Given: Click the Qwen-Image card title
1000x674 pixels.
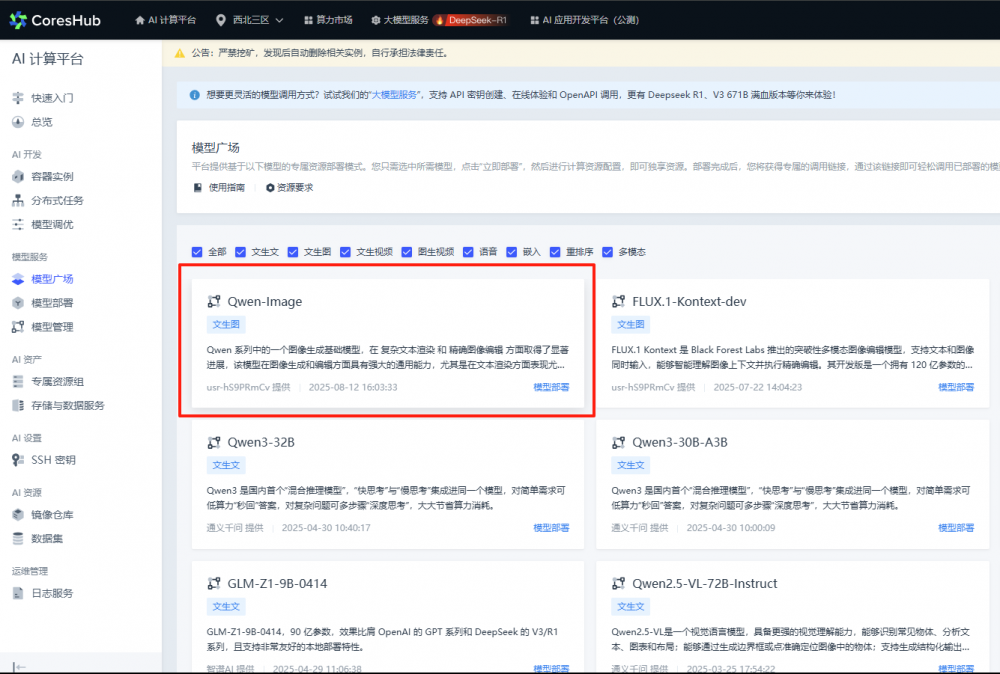Looking at the screenshot, I should (x=265, y=302).
